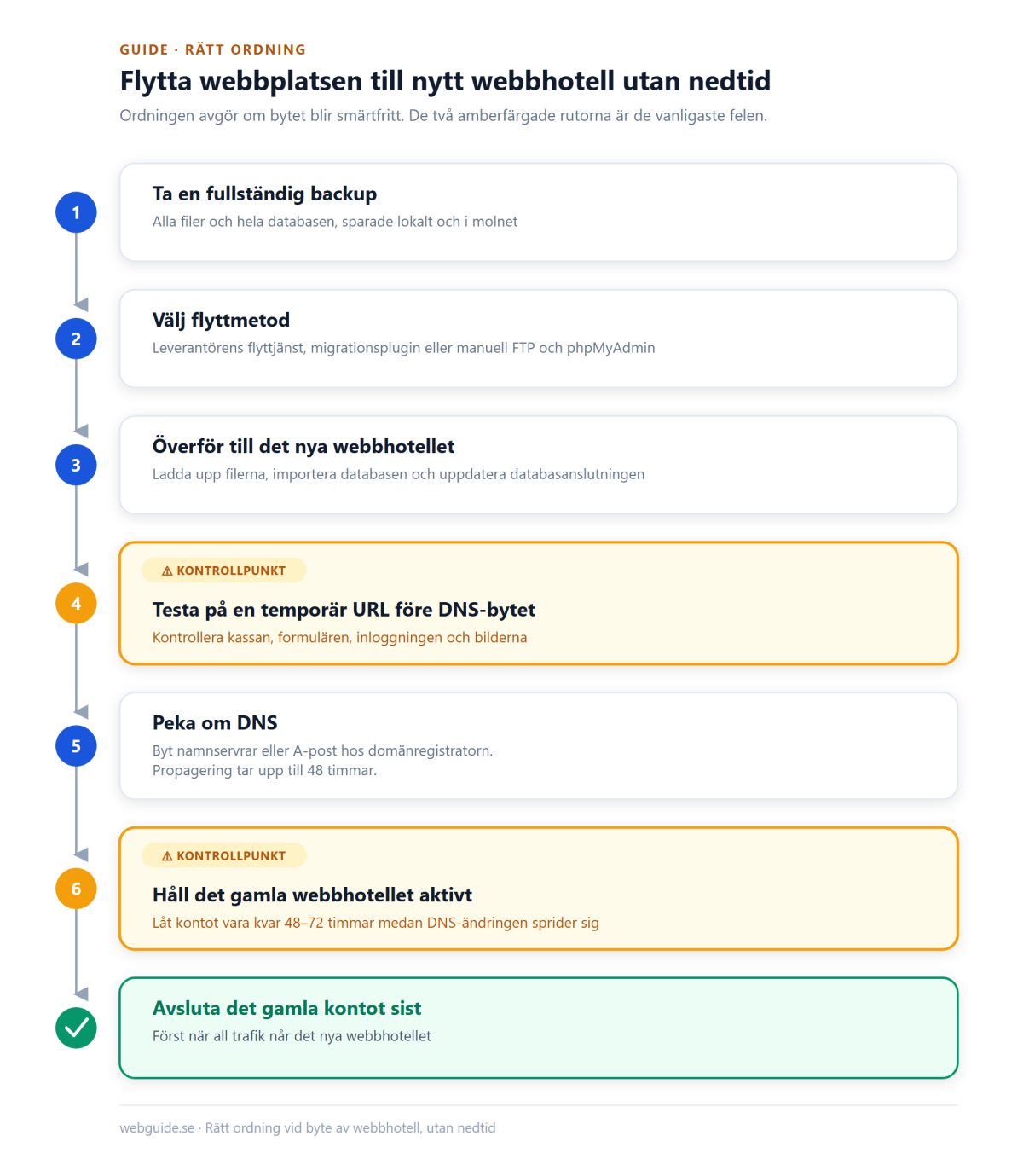The image size is (1023, 1176).
Task: Select Håll det gamla webbhotellet aktivt heading
Action: [x=312, y=895]
